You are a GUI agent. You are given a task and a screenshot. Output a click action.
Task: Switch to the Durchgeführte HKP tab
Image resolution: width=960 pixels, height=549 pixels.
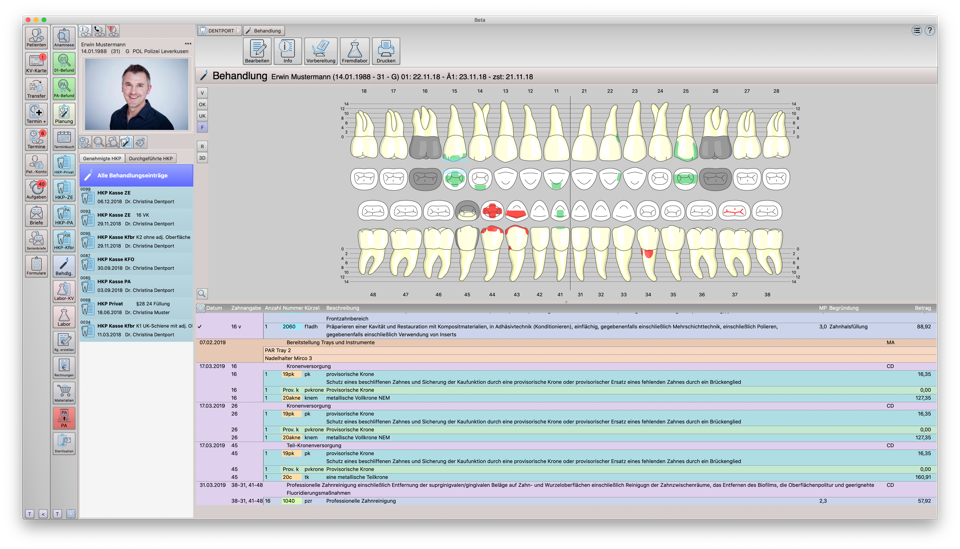151,159
